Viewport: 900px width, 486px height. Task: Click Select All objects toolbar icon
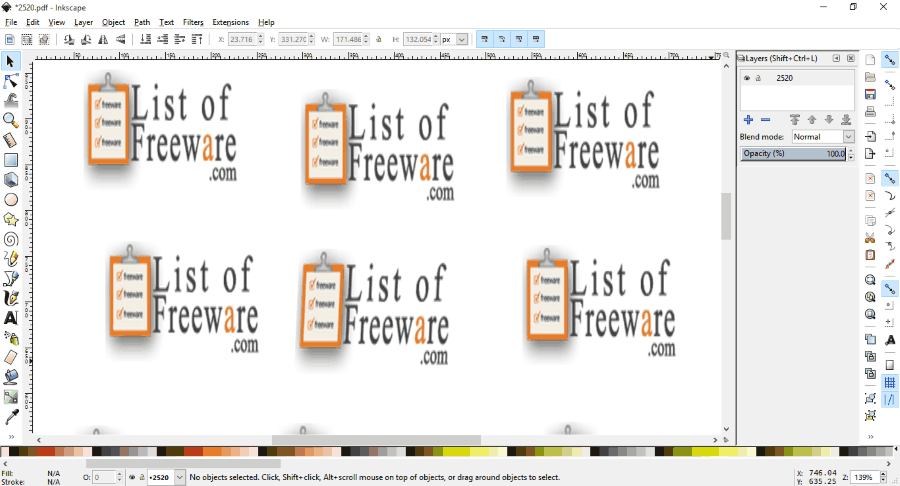(x=10, y=39)
